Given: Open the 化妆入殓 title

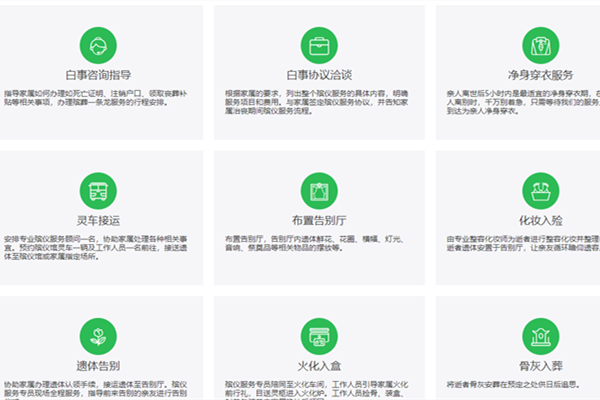Looking at the screenshot, I should (x=541, y=220).
